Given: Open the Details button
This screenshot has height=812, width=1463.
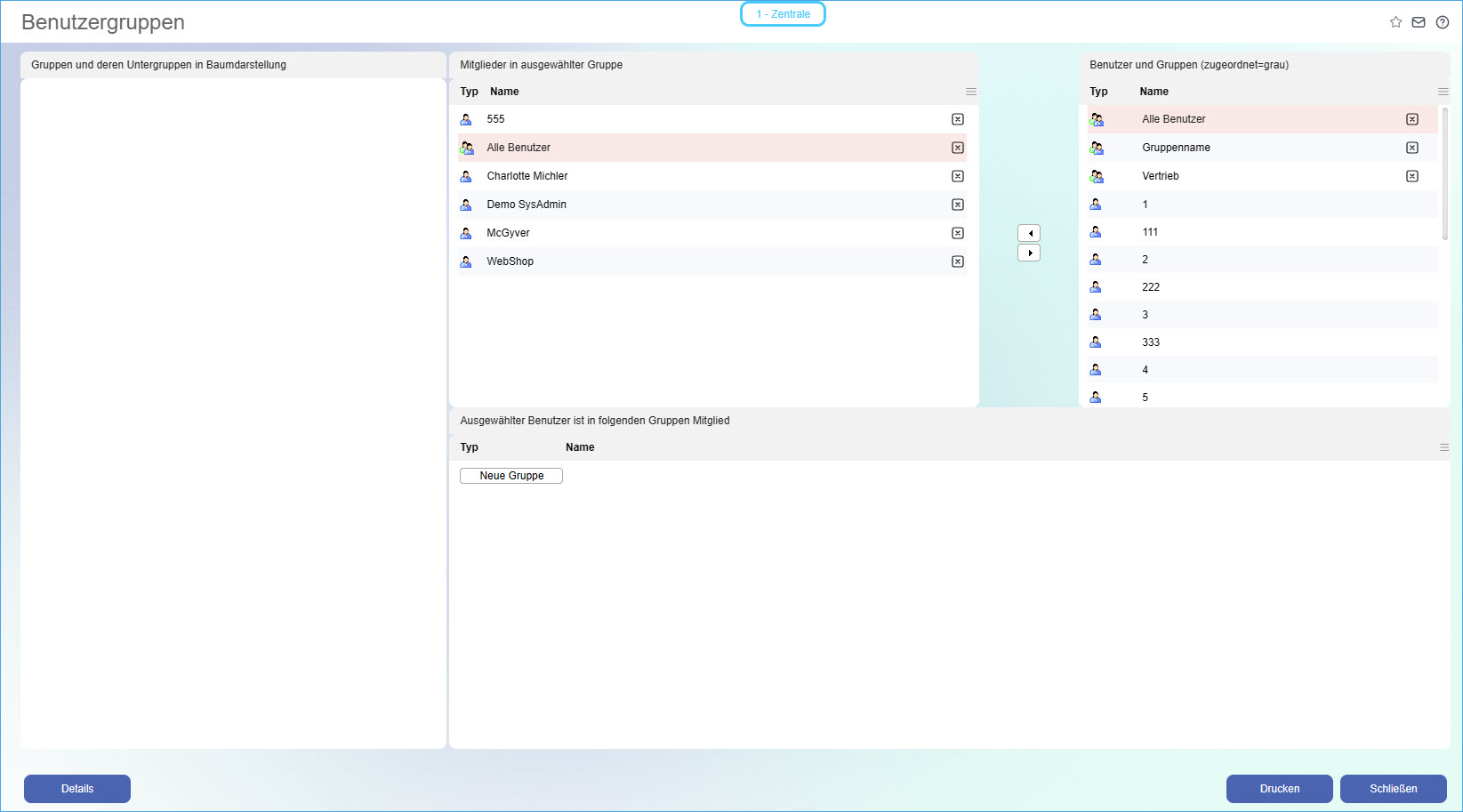Looking at the screenshot, I should pos(77,789).
